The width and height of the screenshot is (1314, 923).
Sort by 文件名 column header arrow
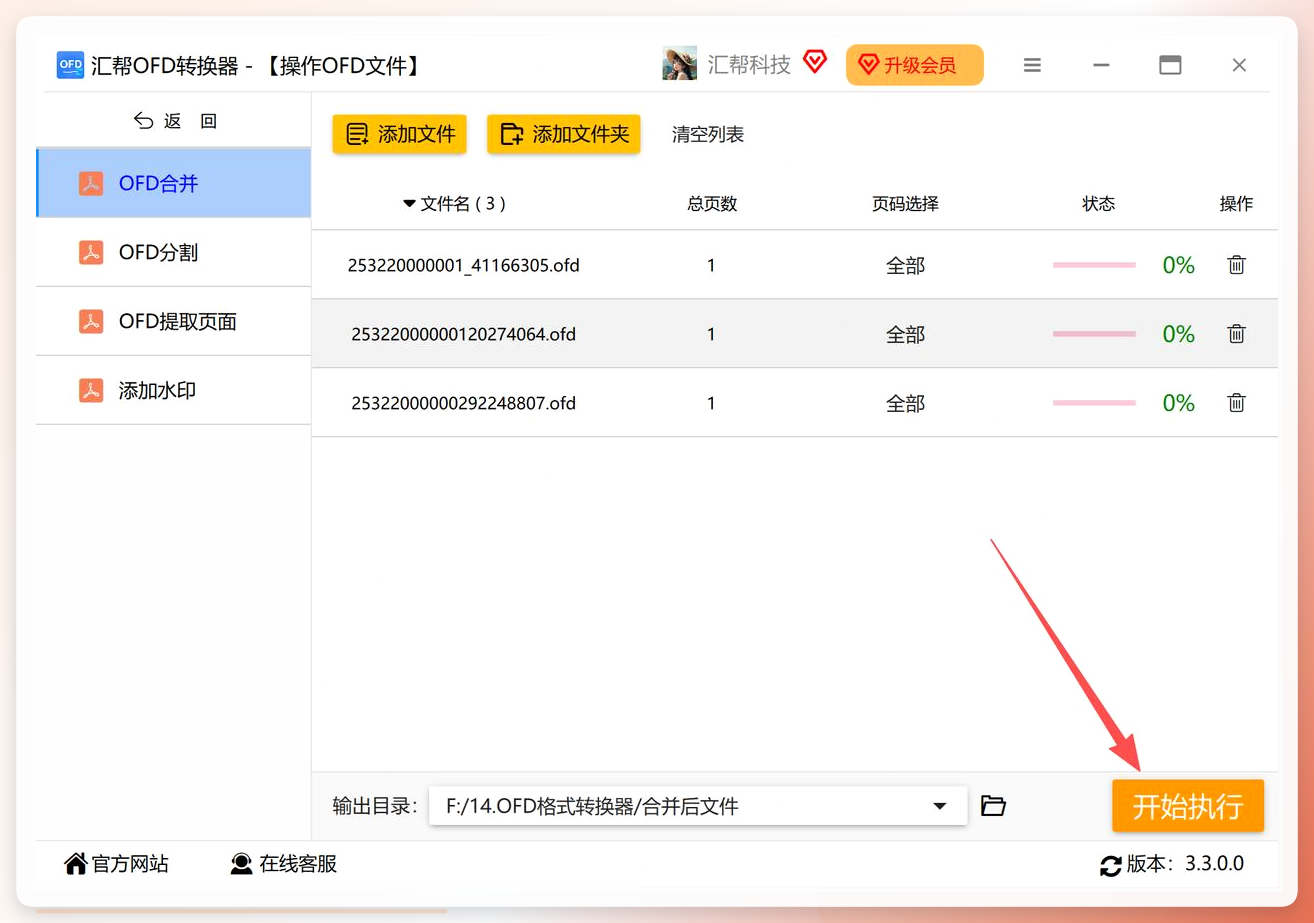[x=409, y=204]
